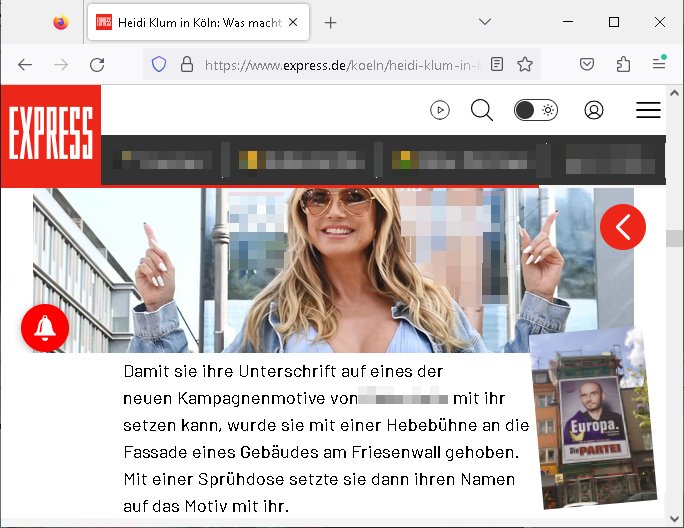Open a new tab with plus button

[331, 22]
